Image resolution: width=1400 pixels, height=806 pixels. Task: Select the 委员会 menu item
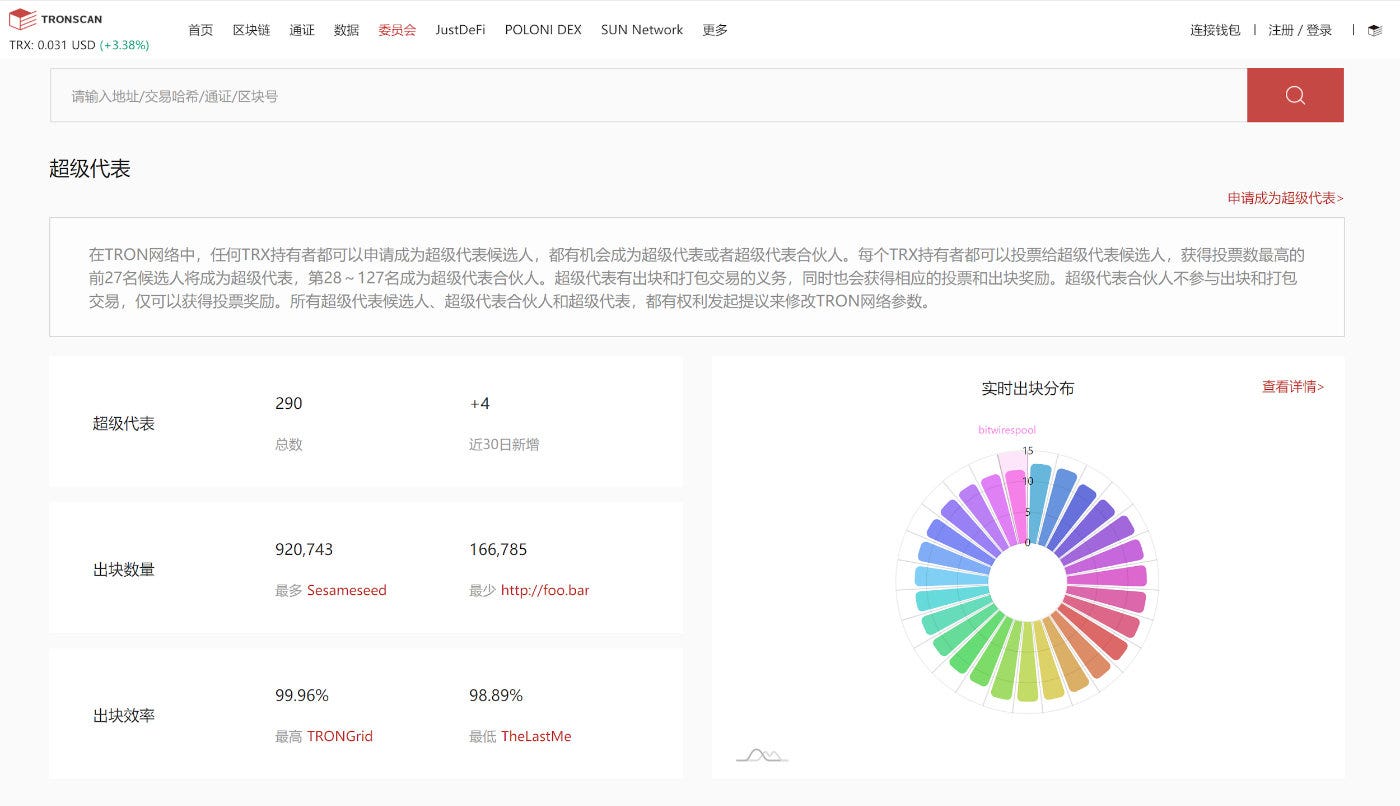(x=397, y=30)
